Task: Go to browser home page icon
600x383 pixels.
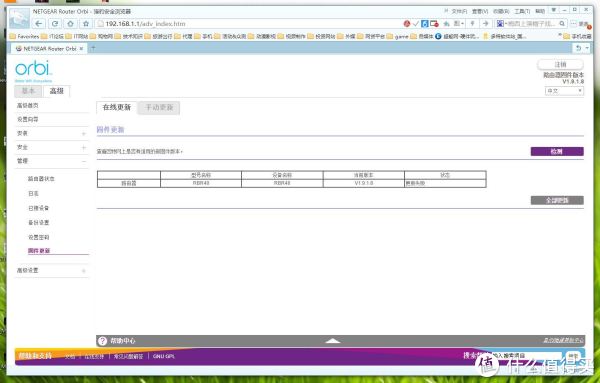Action: point(70,24)
